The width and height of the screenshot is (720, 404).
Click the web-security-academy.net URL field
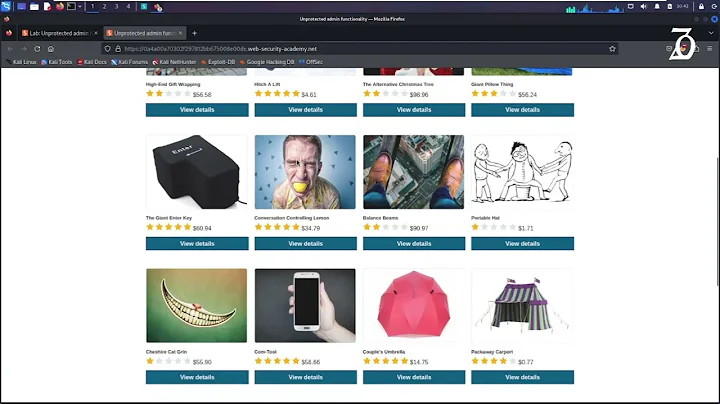360,49
